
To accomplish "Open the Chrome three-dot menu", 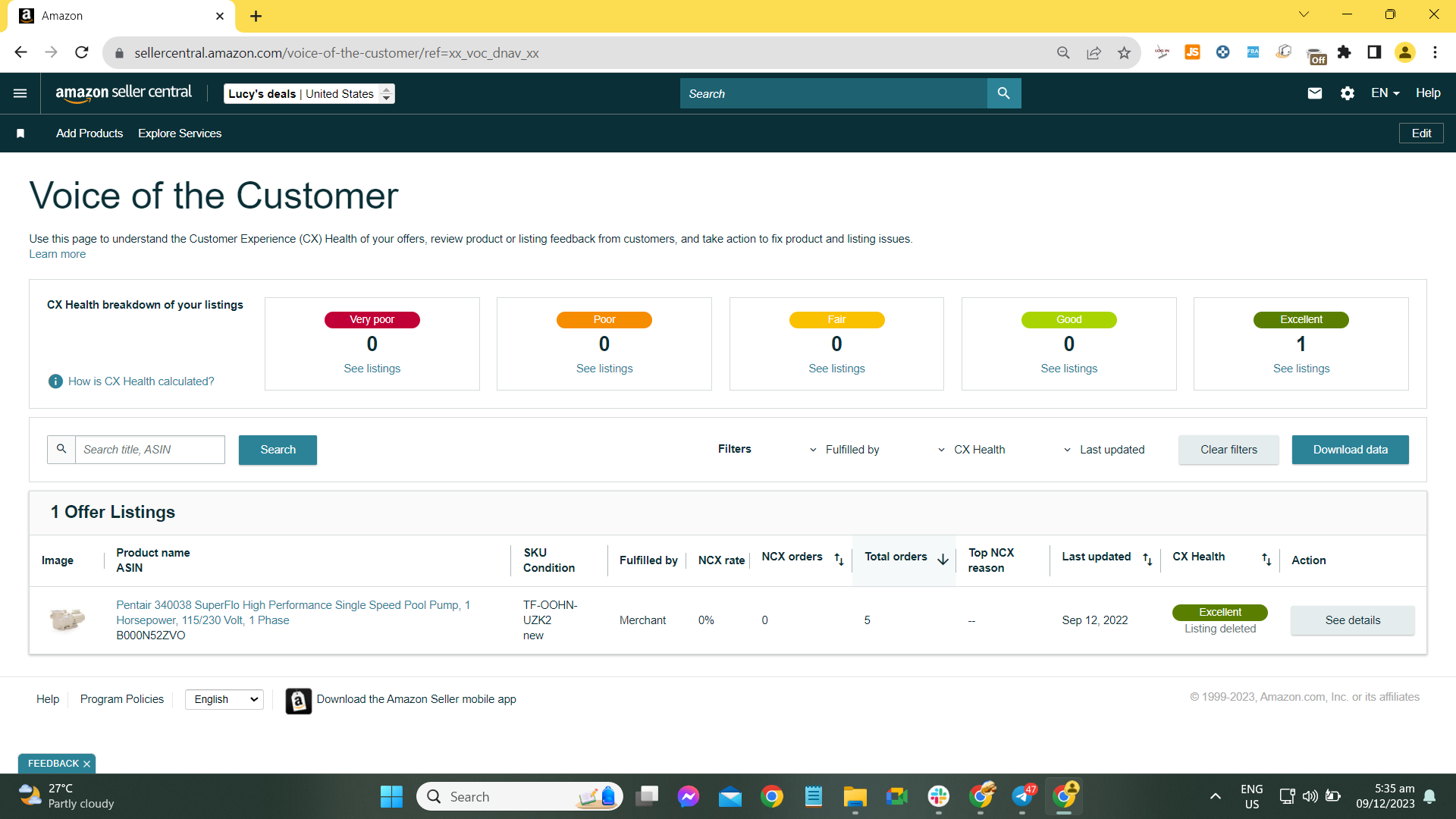I will [x=1435, y=52].
